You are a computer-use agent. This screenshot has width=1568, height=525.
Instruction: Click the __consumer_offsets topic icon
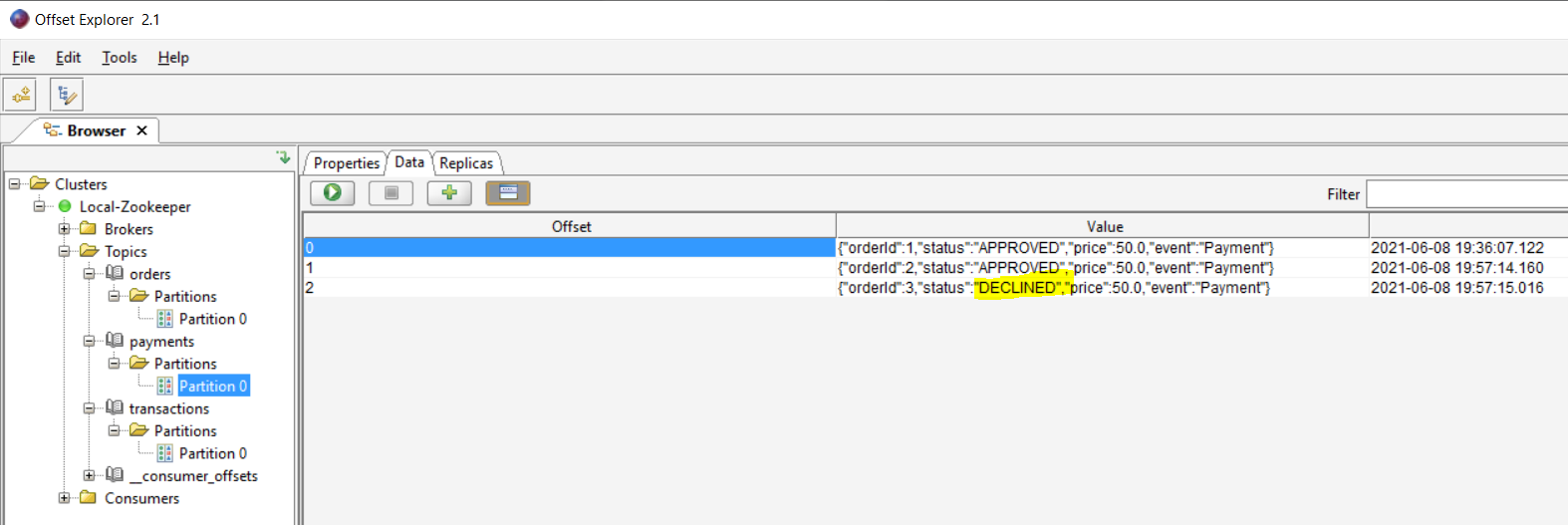click(115, 475)
